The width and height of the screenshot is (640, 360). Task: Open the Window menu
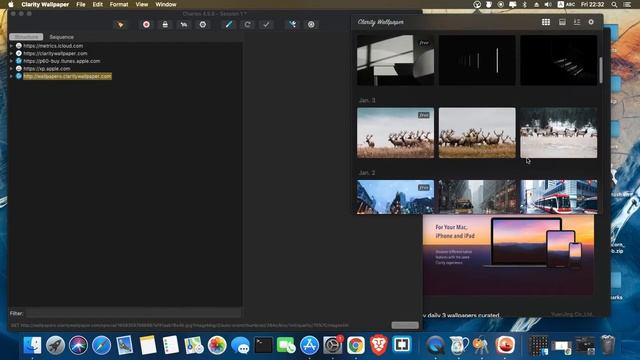click(x=166, y=4)
